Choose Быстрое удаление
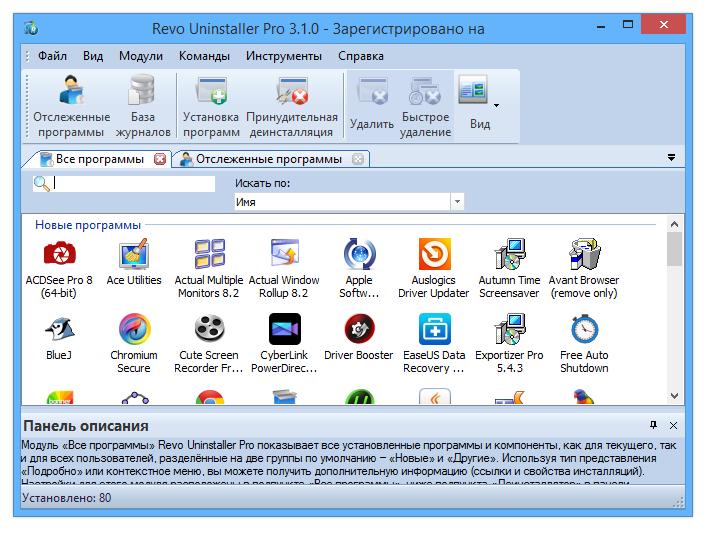The height and width of the screenshot is (537, 718). pos(425,106)
